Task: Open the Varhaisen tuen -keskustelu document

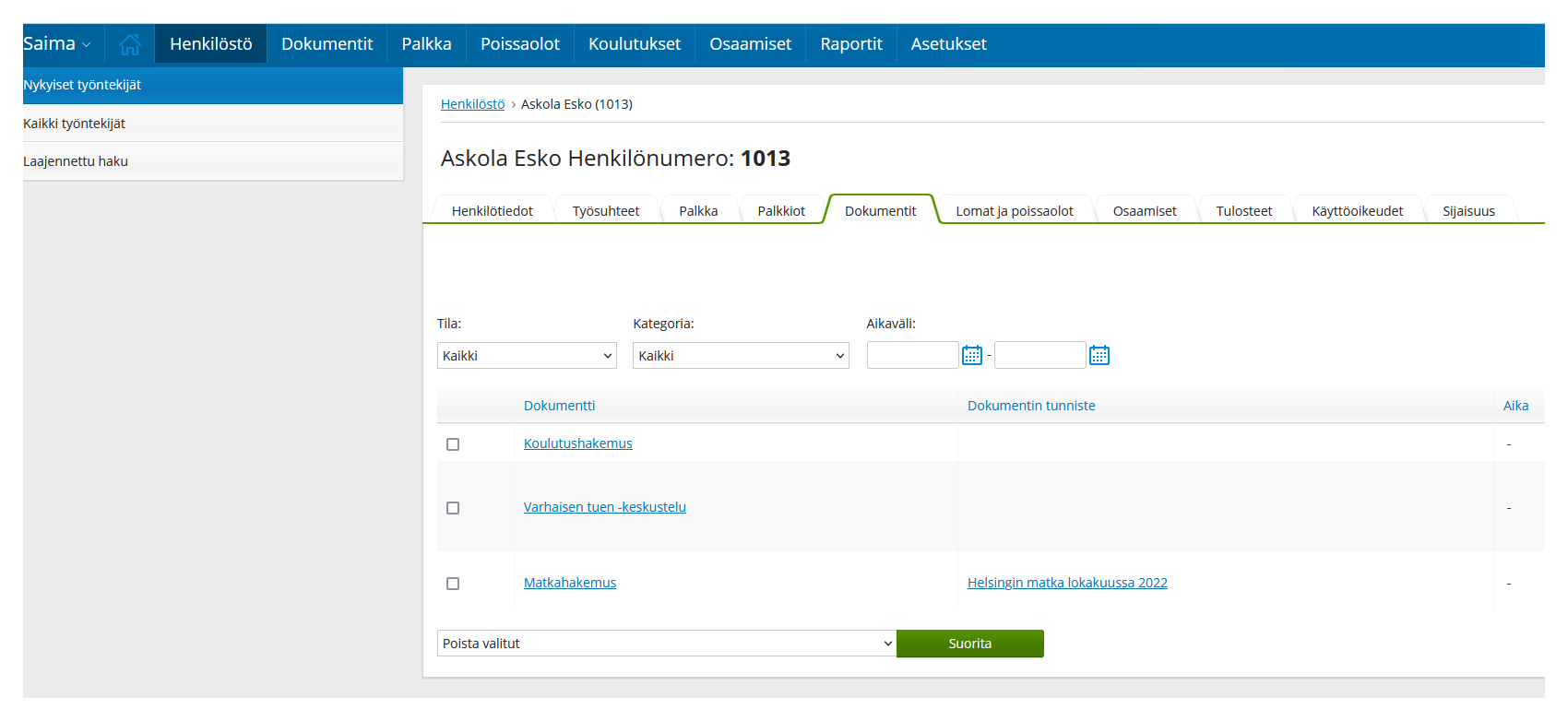Action: (x=605, y=507)
